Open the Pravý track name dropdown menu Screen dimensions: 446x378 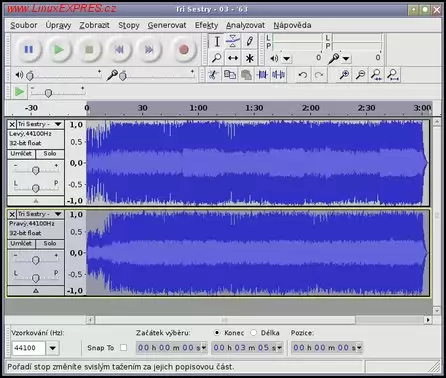pos(58,214)
